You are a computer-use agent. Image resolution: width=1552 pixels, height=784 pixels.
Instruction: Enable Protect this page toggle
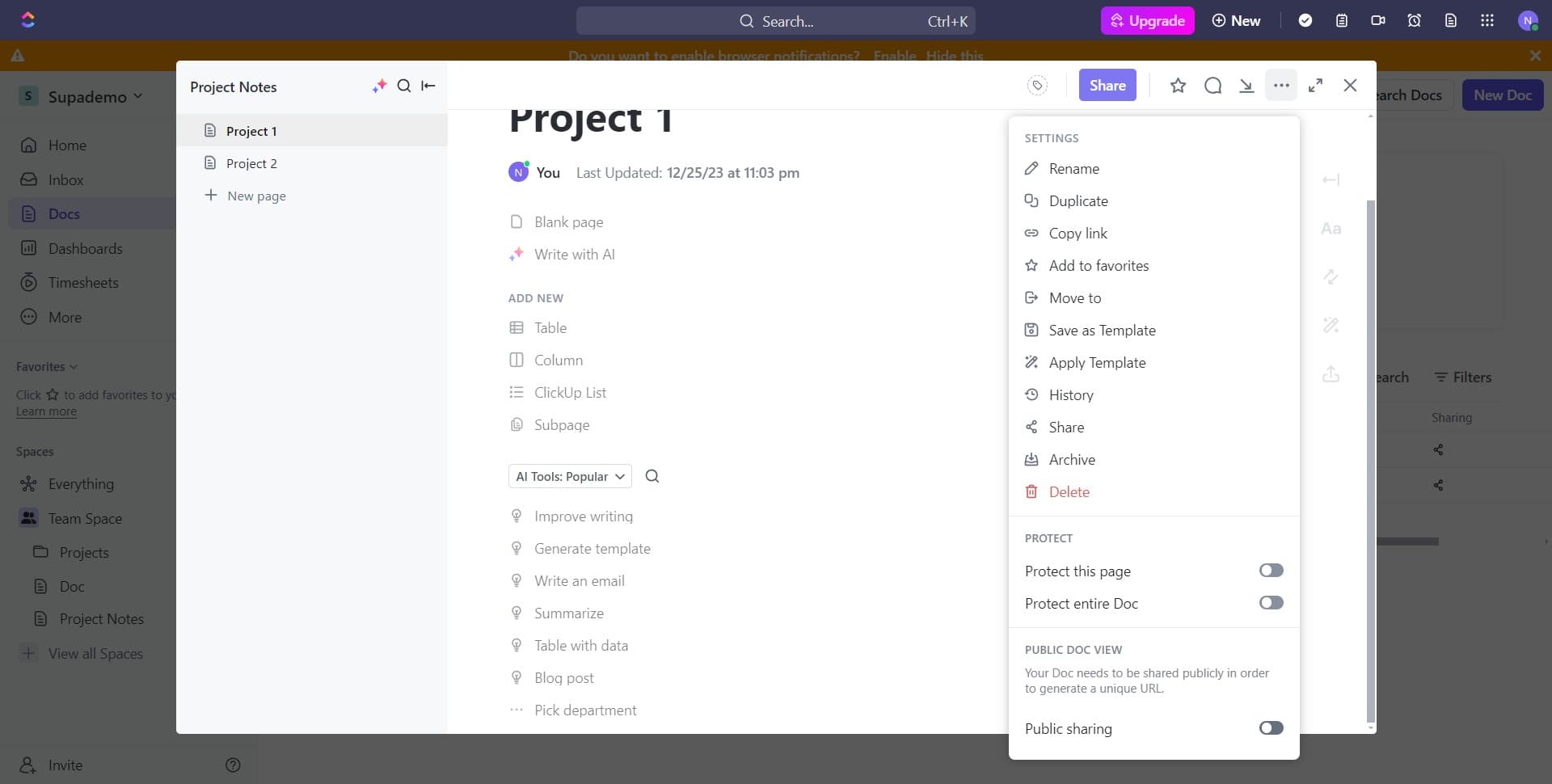coord(1271,571)
